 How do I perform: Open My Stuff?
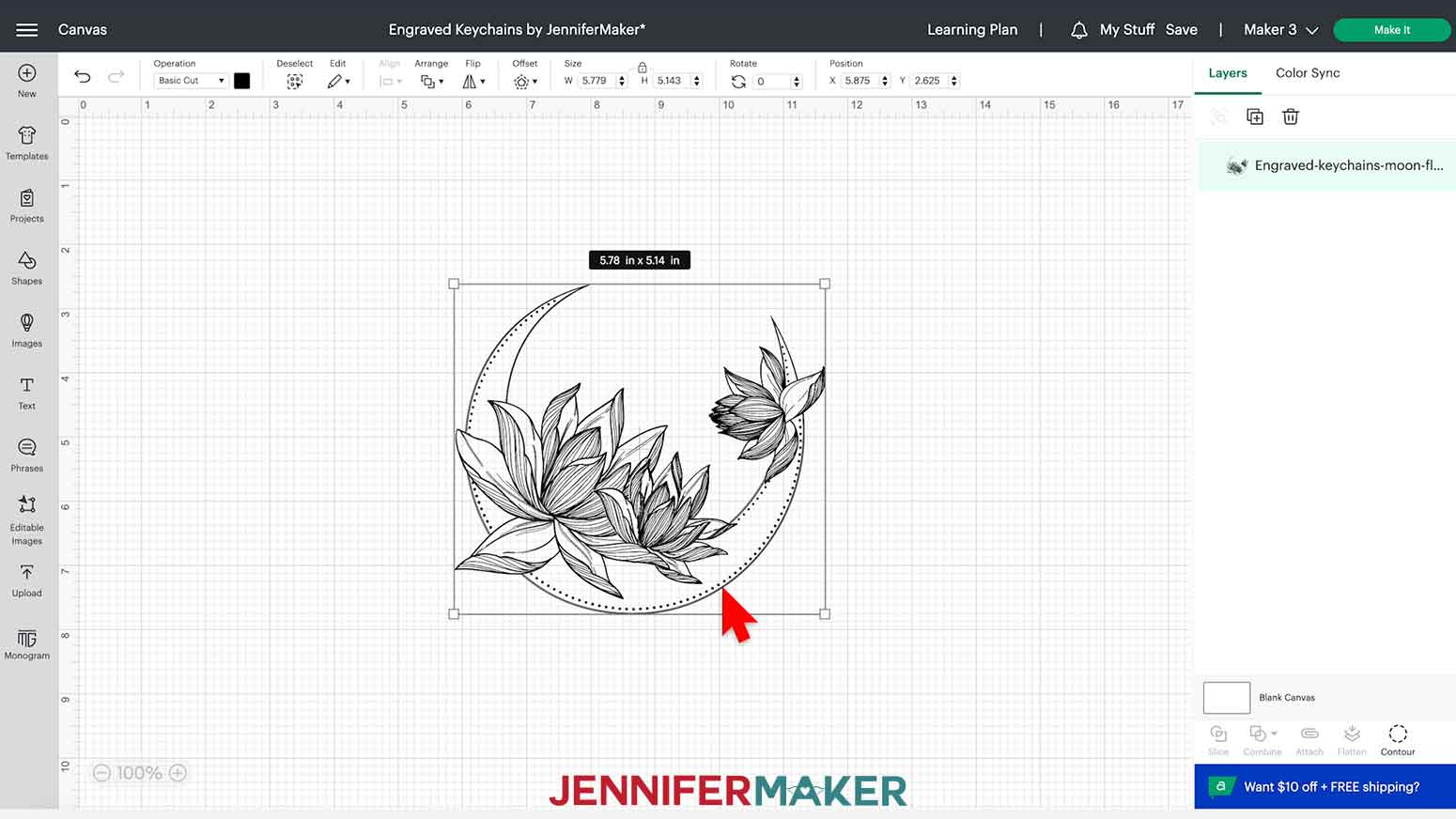[x=1127, y=30]
